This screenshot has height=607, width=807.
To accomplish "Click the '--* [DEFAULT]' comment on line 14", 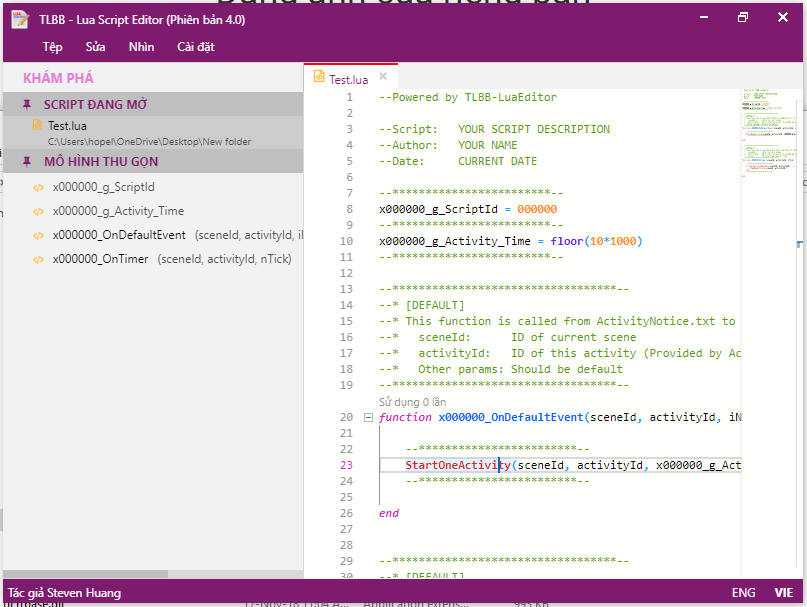I will 422,305.
